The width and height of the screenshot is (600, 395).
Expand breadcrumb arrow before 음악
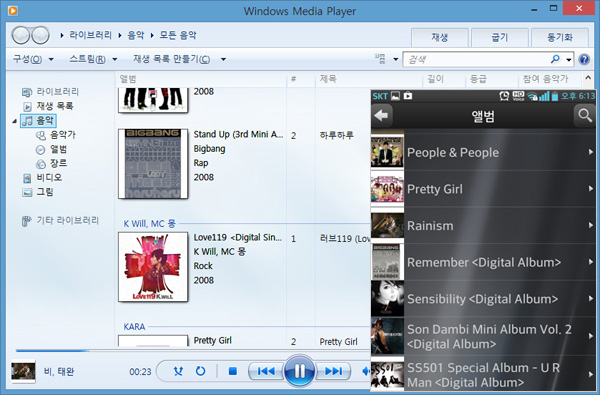[120, 36]
